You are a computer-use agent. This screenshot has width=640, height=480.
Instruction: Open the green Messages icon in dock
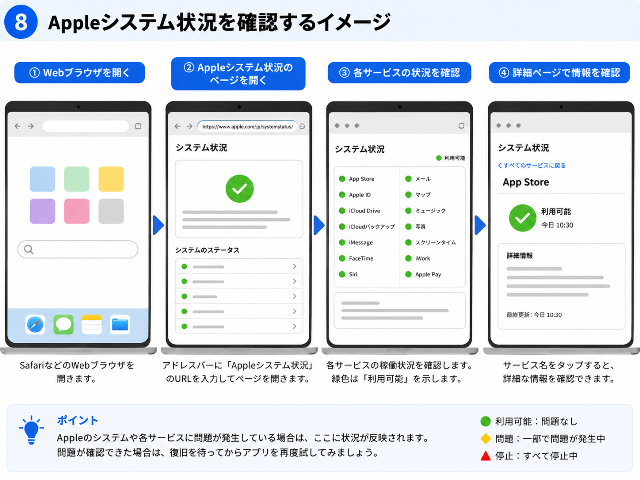(64, 324)
